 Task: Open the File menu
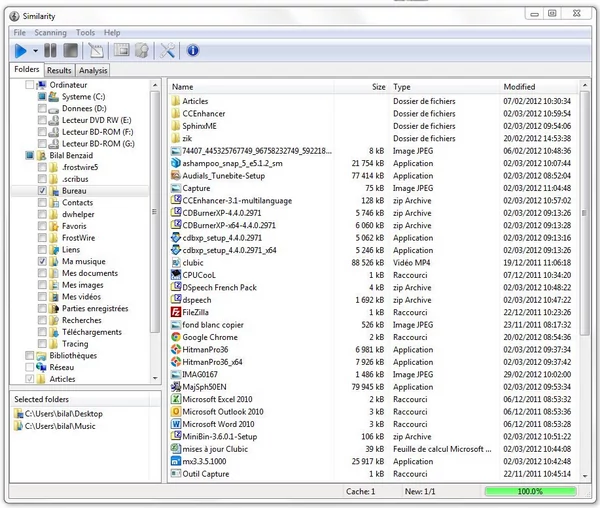[20, 33]
